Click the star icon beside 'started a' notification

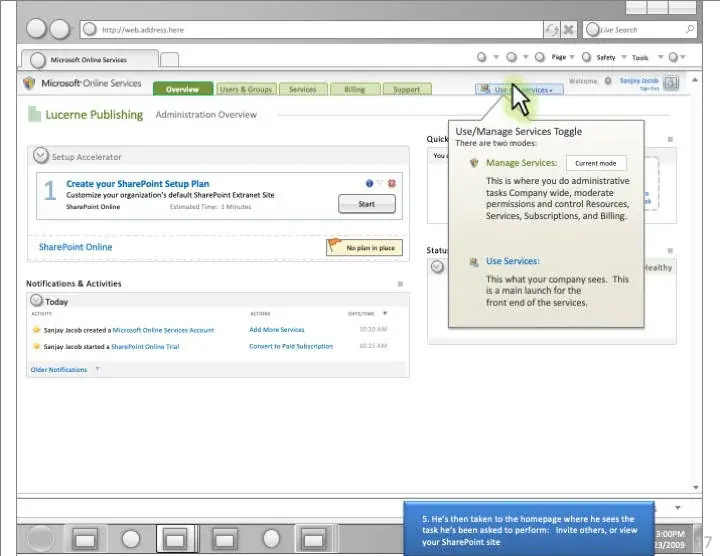36,346
